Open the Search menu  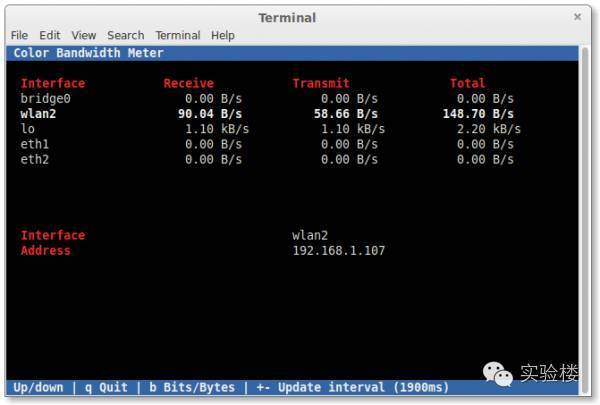click(126, 35)
